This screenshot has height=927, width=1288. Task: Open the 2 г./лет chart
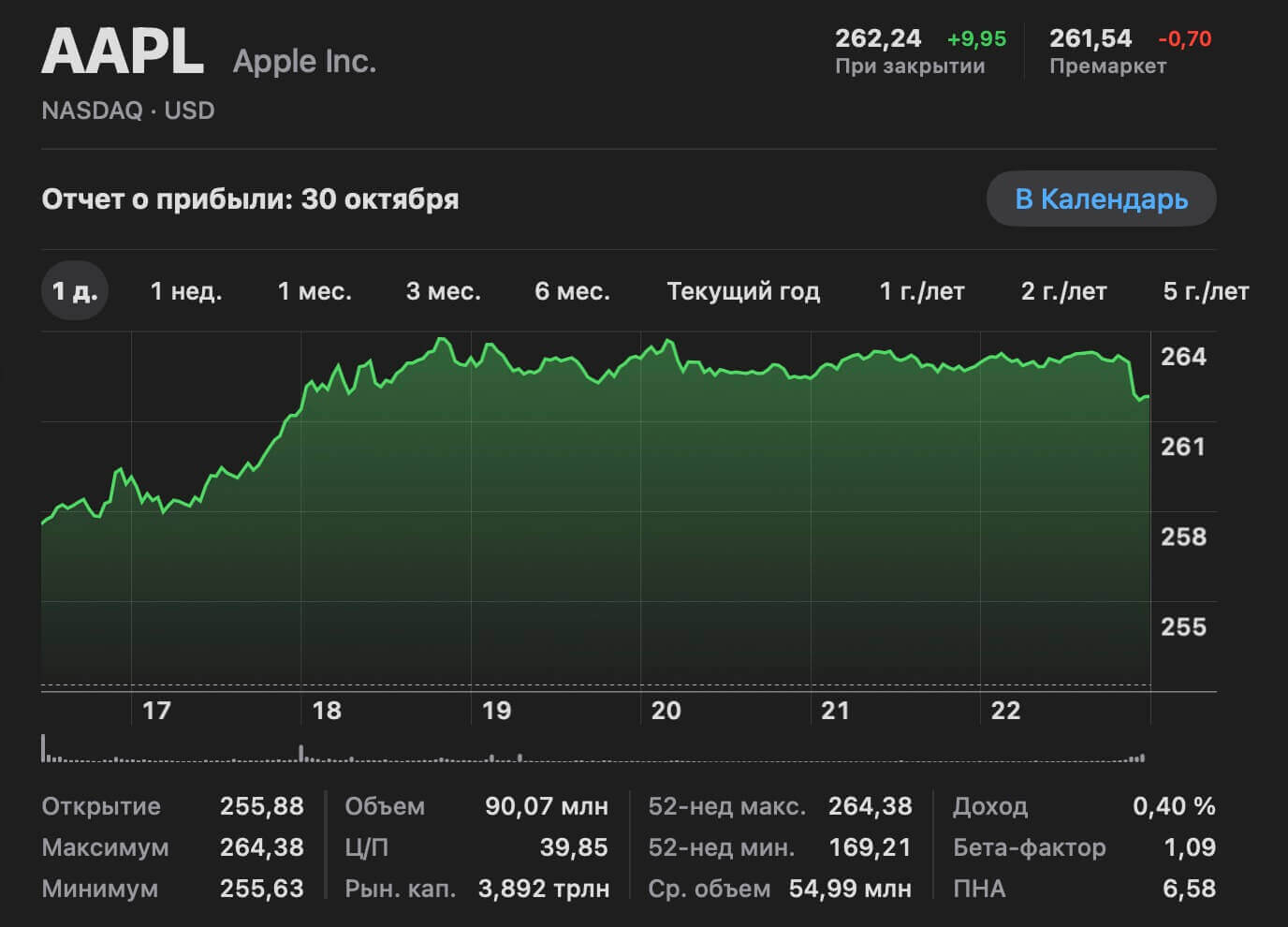point(1062,291)
